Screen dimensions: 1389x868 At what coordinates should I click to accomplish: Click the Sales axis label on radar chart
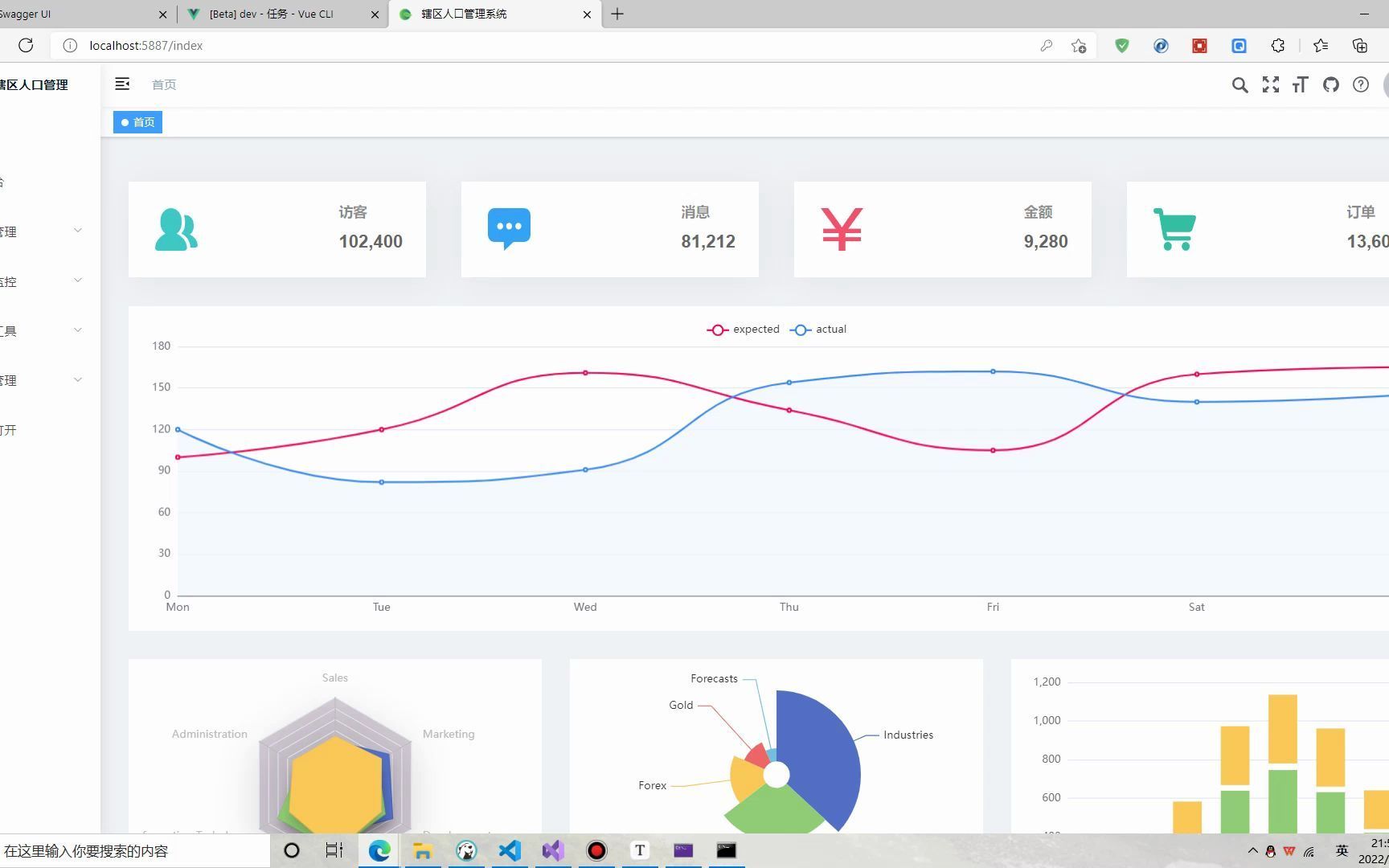point(335,678)
